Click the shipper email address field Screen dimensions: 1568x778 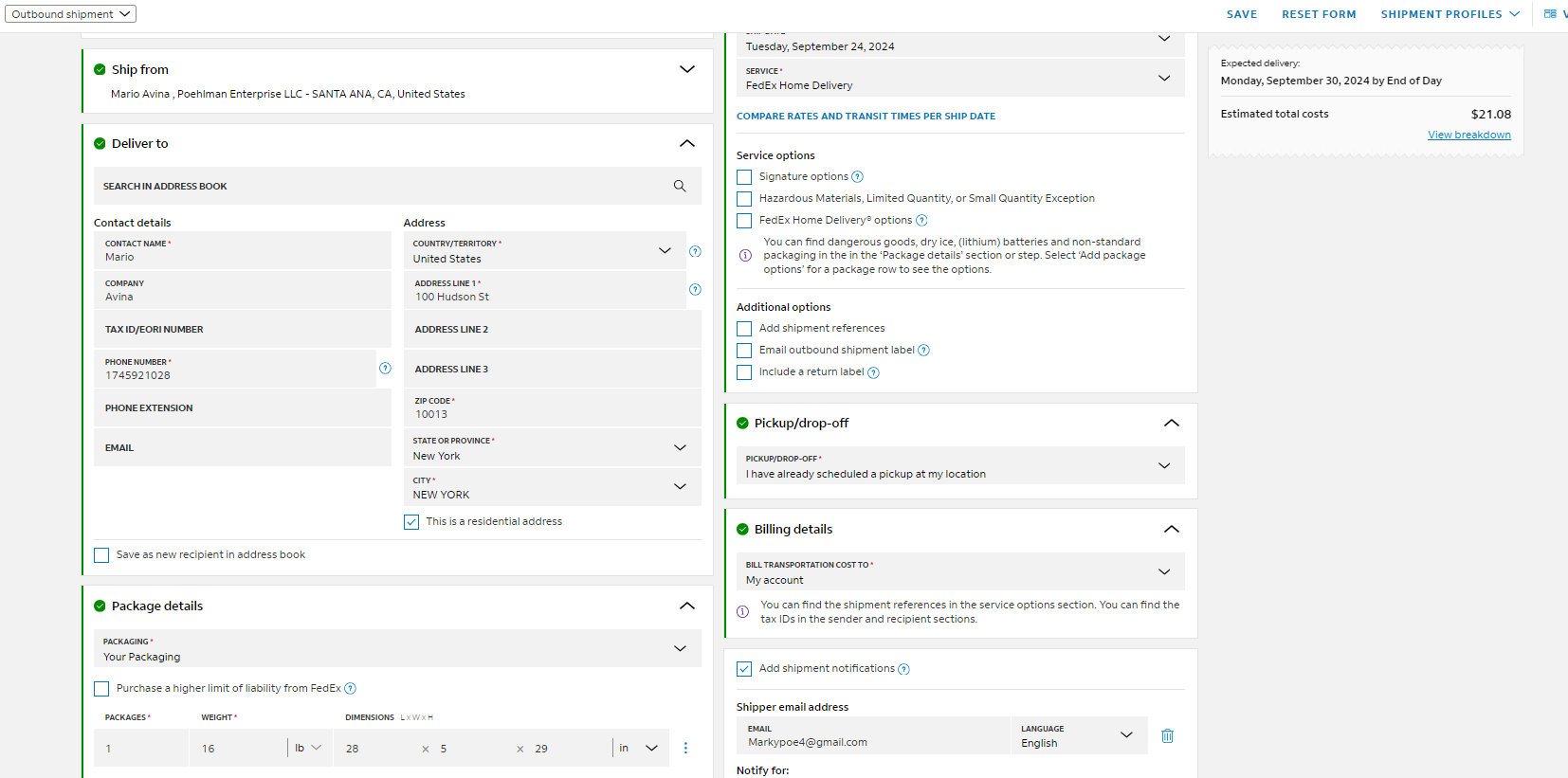coord(873,735)
